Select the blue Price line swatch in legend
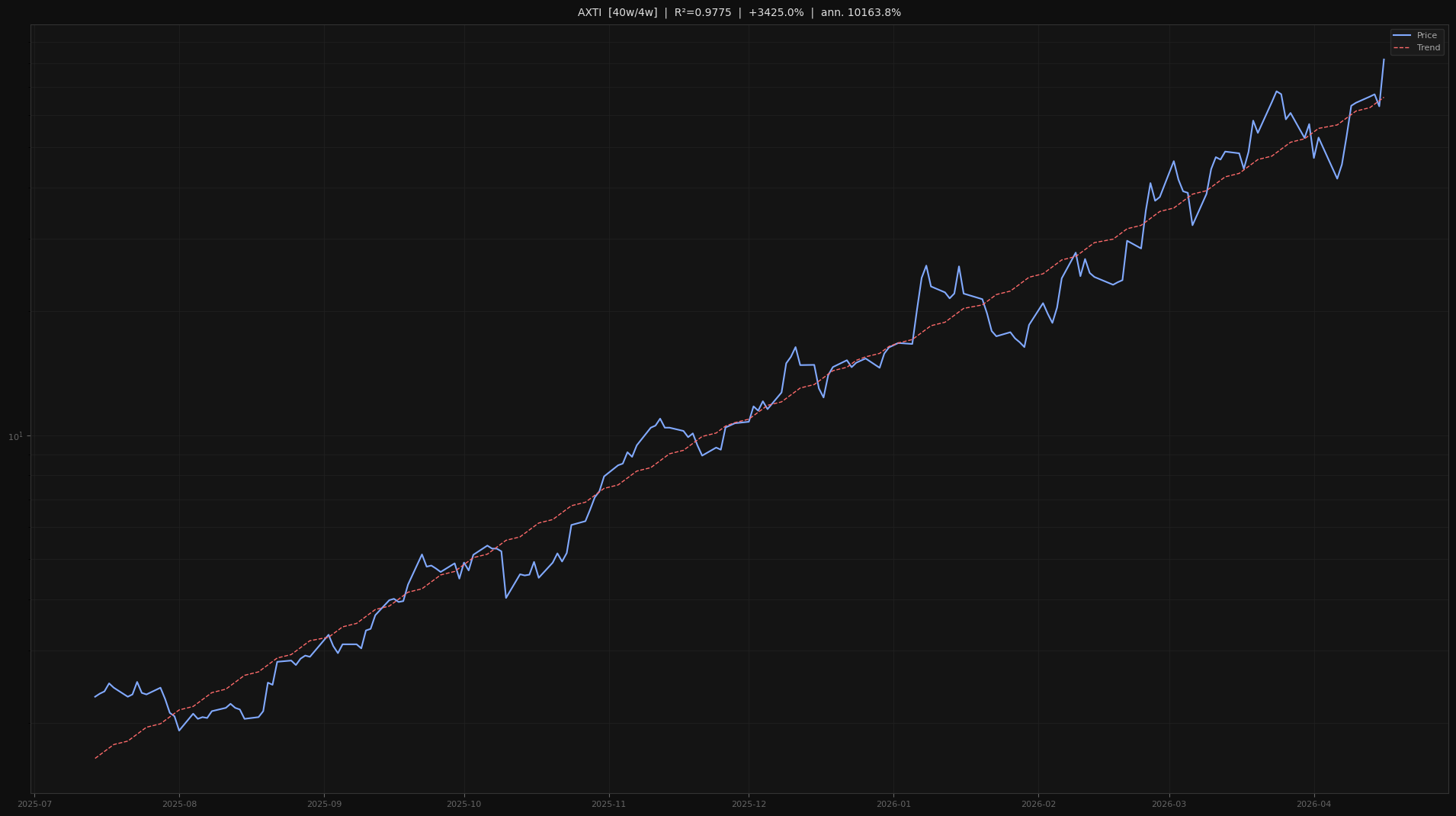The image size is (1456, 816). tap(1401, 36)
